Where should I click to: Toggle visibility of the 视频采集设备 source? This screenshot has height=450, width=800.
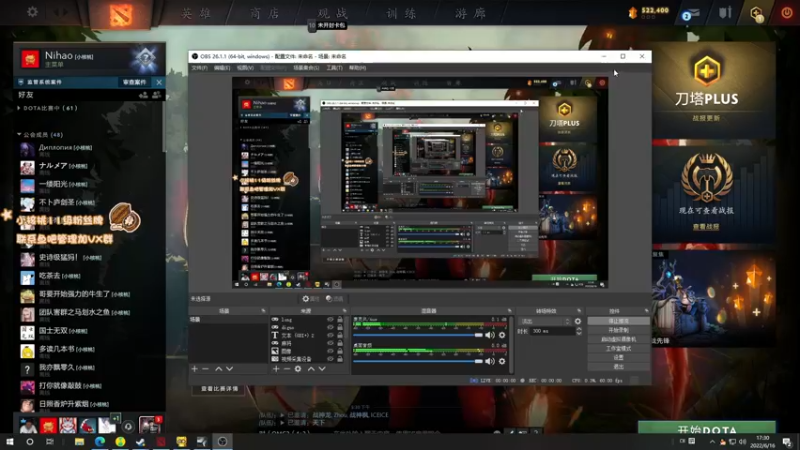[330, 359]
